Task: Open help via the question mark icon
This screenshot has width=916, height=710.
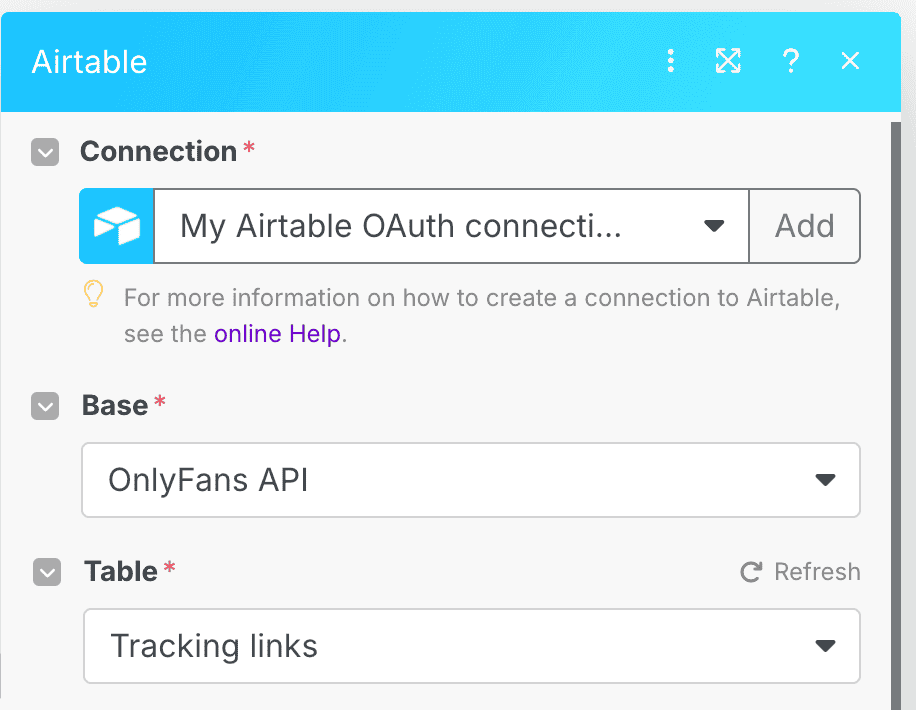Action: [790, 62]
